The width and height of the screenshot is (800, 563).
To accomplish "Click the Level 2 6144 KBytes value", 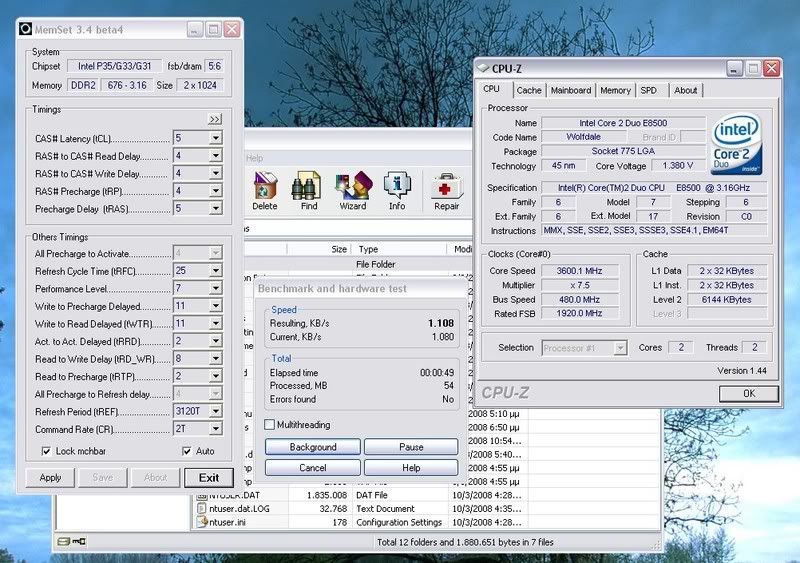I will 727,300.
